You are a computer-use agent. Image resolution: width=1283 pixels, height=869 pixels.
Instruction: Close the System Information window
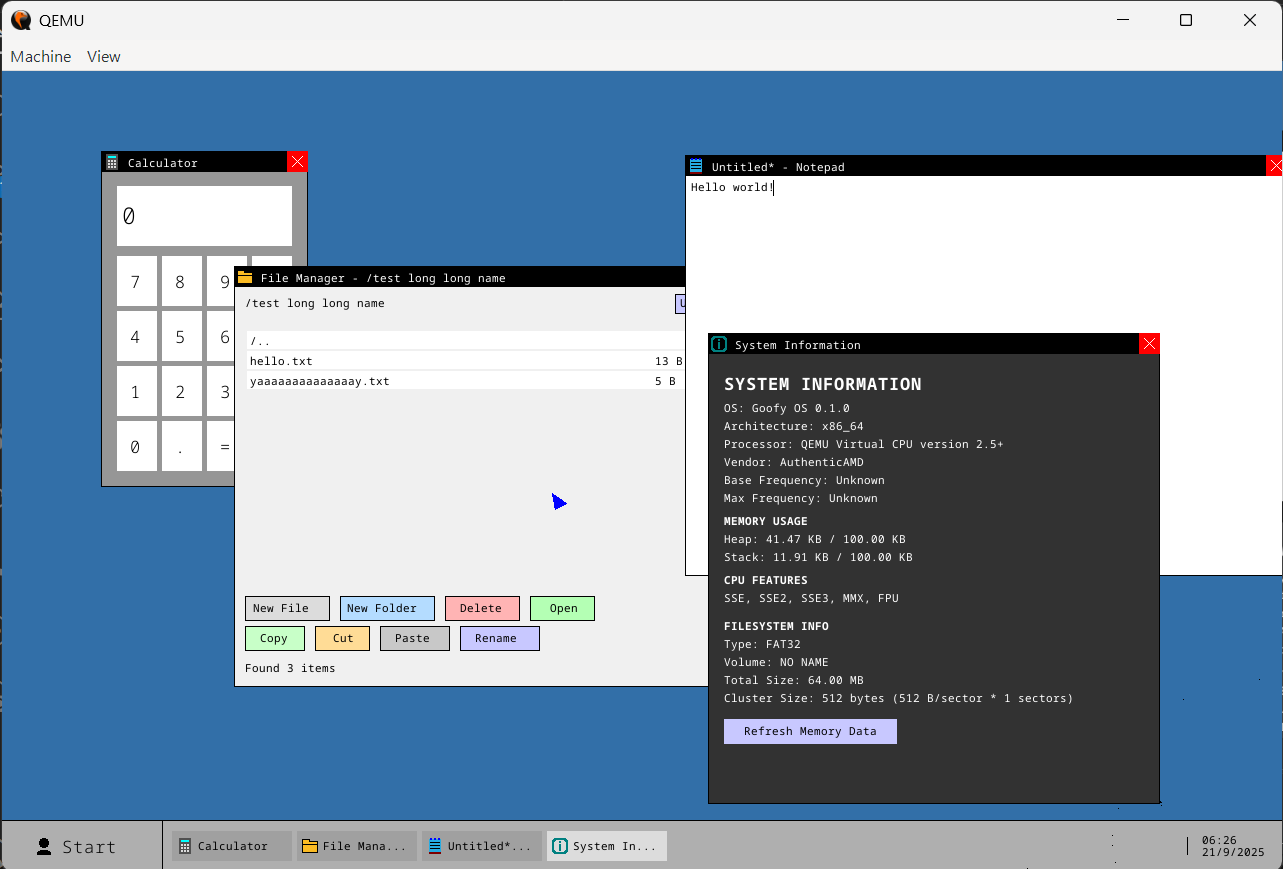1149,344
